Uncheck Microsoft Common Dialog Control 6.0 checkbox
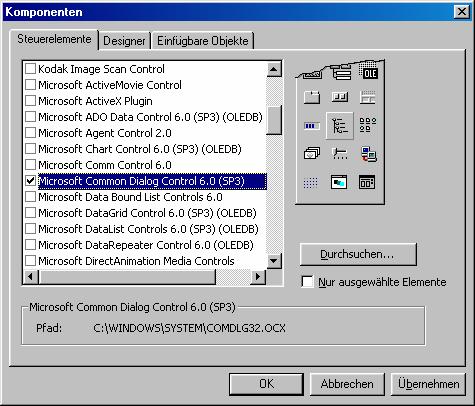The image size is (475, 406). tap(30, 181)
